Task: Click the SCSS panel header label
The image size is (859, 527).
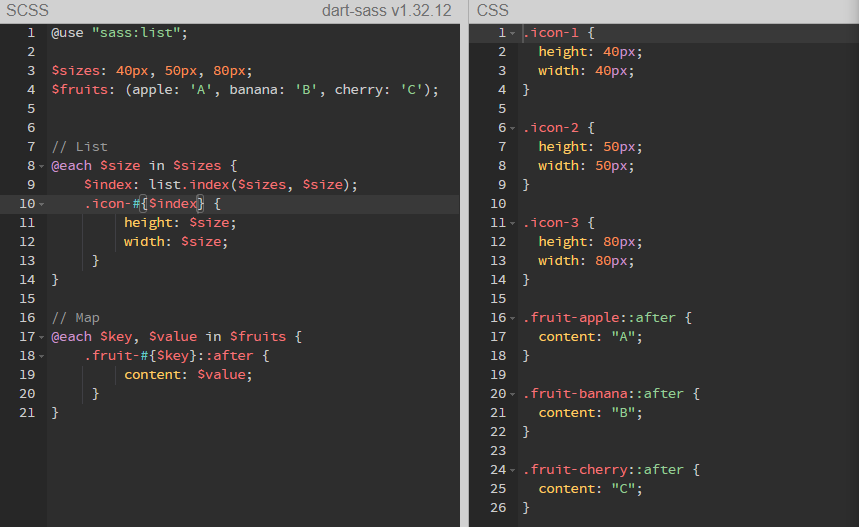Action: [x=27, y=10]
